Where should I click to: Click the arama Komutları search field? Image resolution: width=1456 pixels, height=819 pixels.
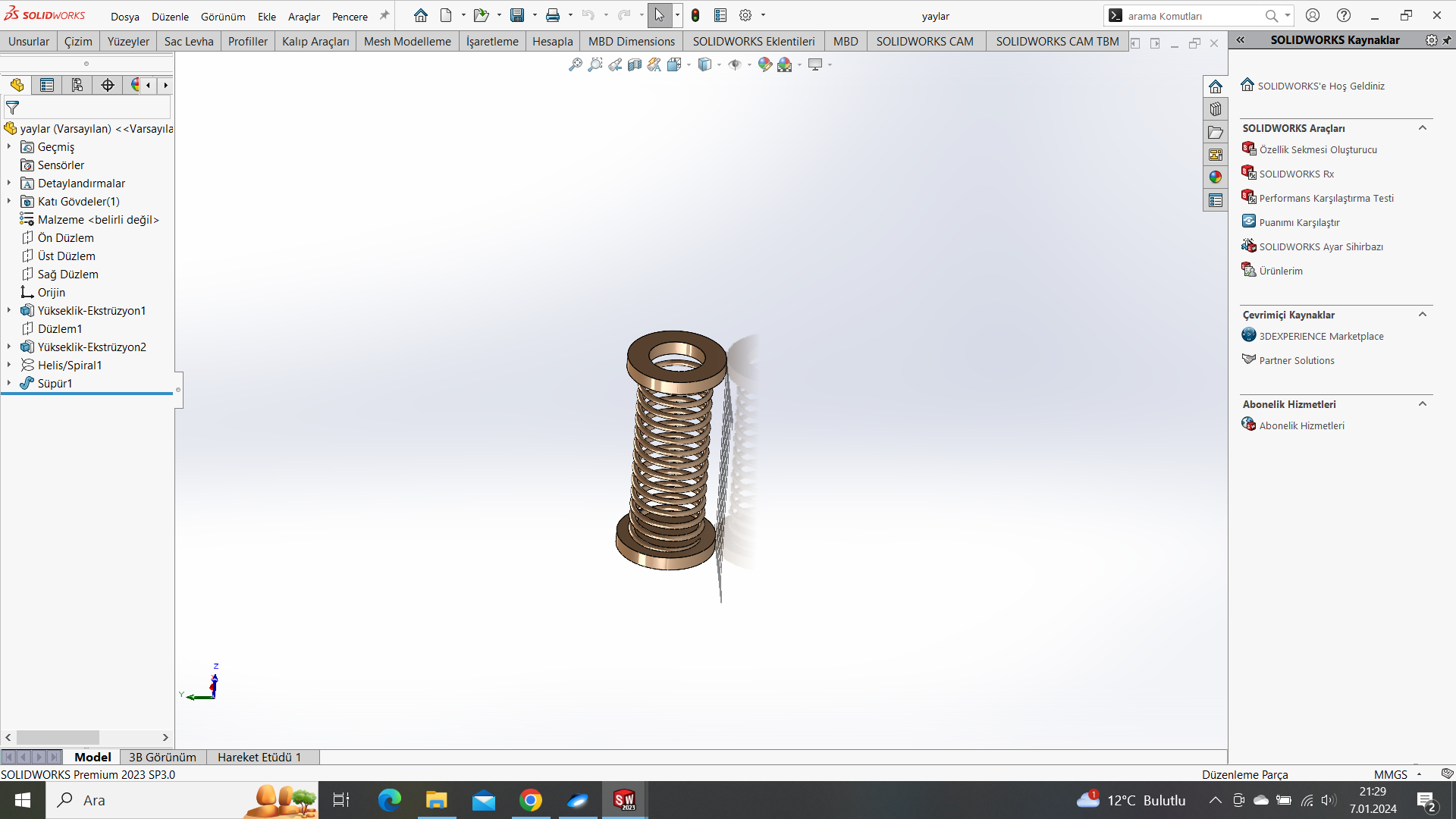1191,16
